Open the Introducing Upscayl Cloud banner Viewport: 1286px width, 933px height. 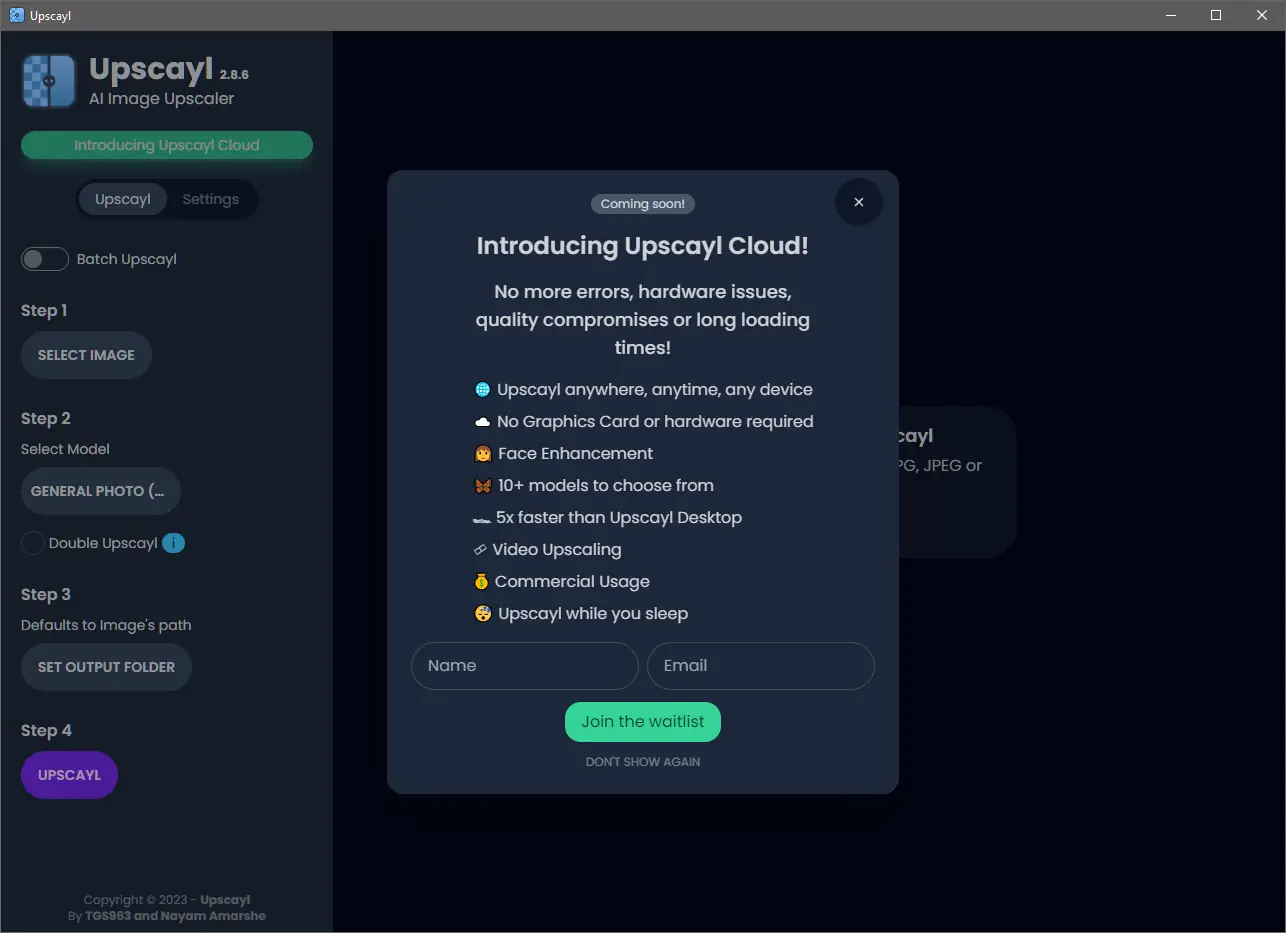[167, 145]
